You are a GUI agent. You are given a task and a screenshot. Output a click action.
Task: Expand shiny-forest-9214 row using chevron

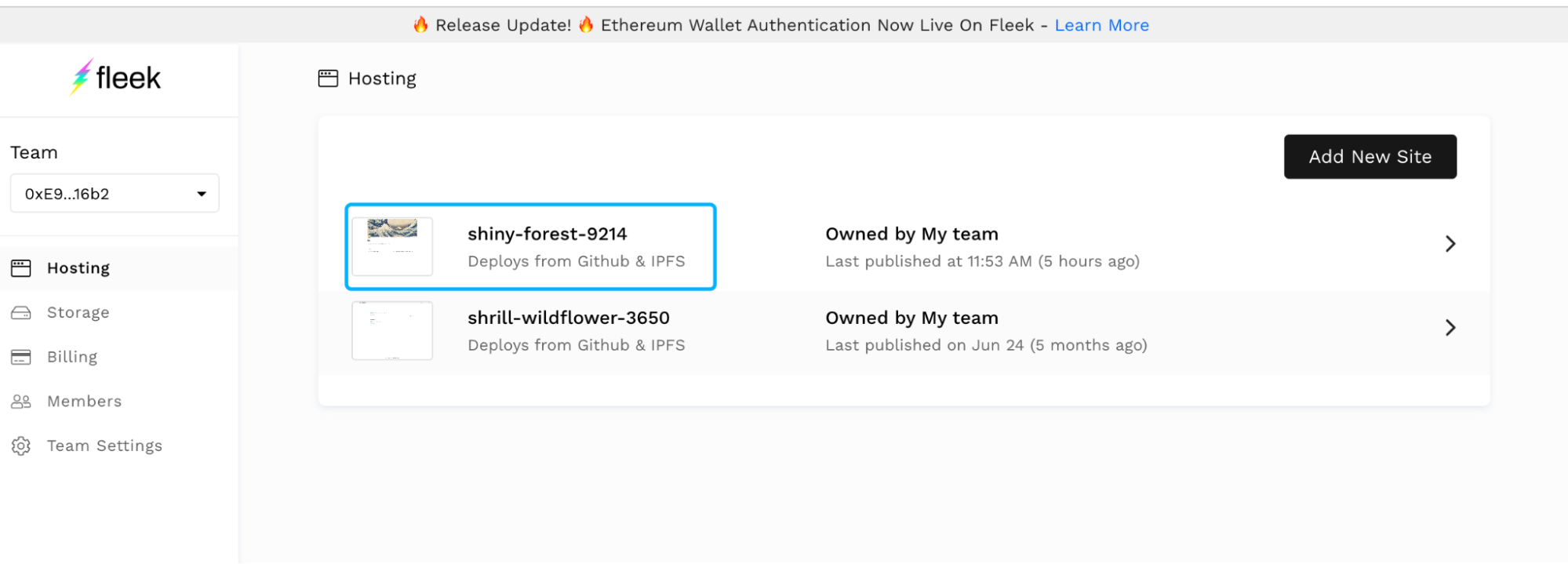click(x=1450, y=244)
